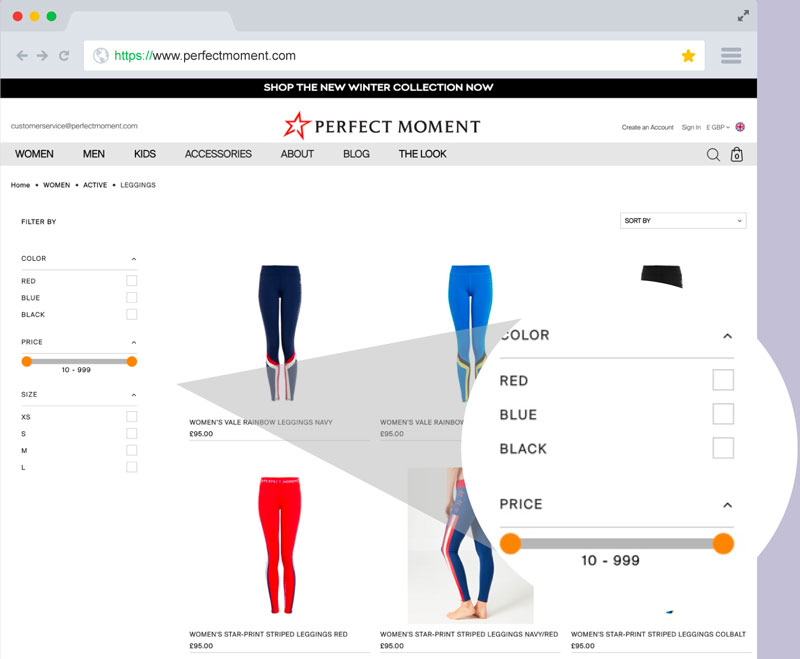Click the Create an Account link
The width and height of the screenshot is (800, 659).
647,127
